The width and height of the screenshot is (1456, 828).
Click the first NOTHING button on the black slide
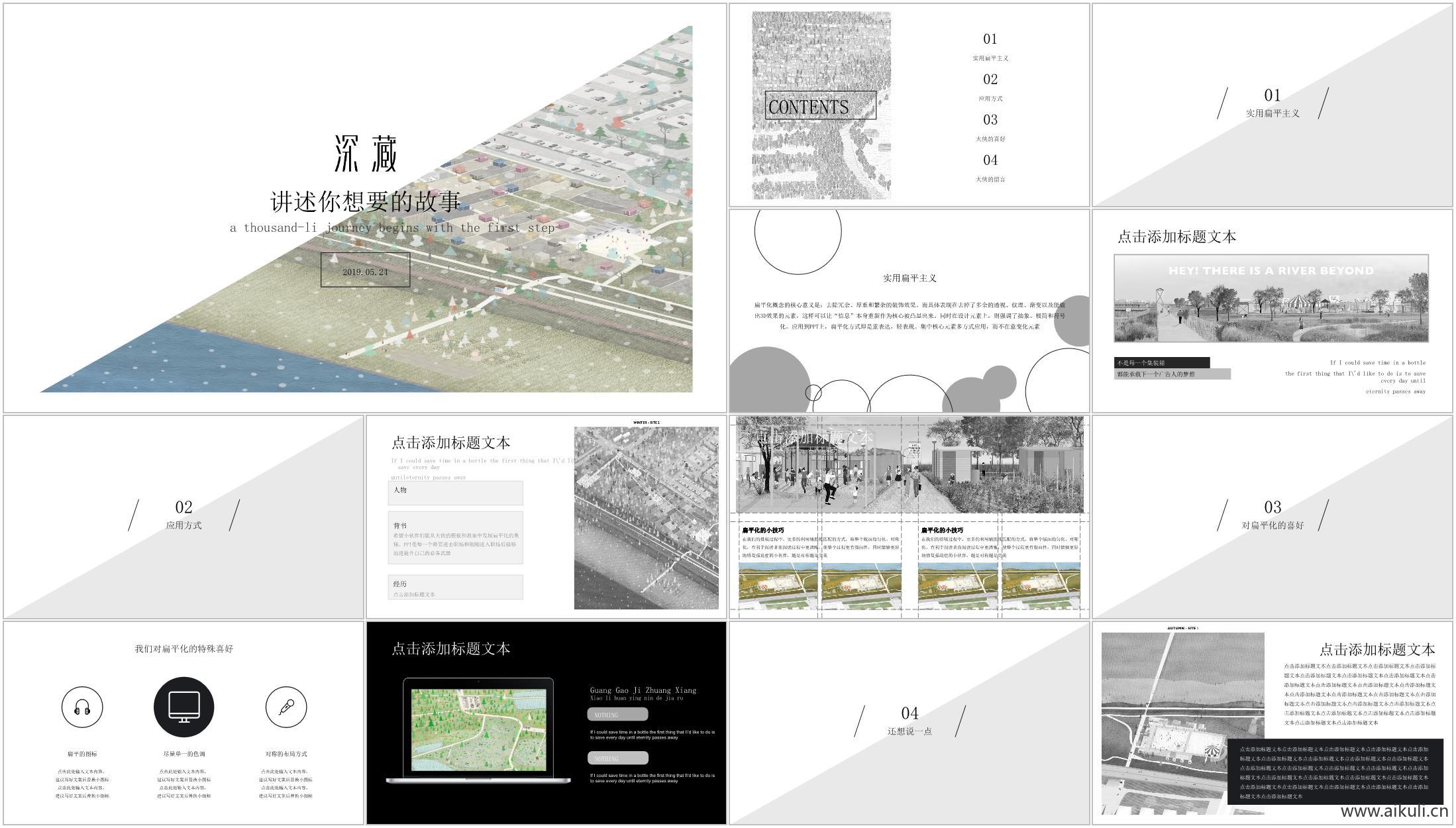616,715
